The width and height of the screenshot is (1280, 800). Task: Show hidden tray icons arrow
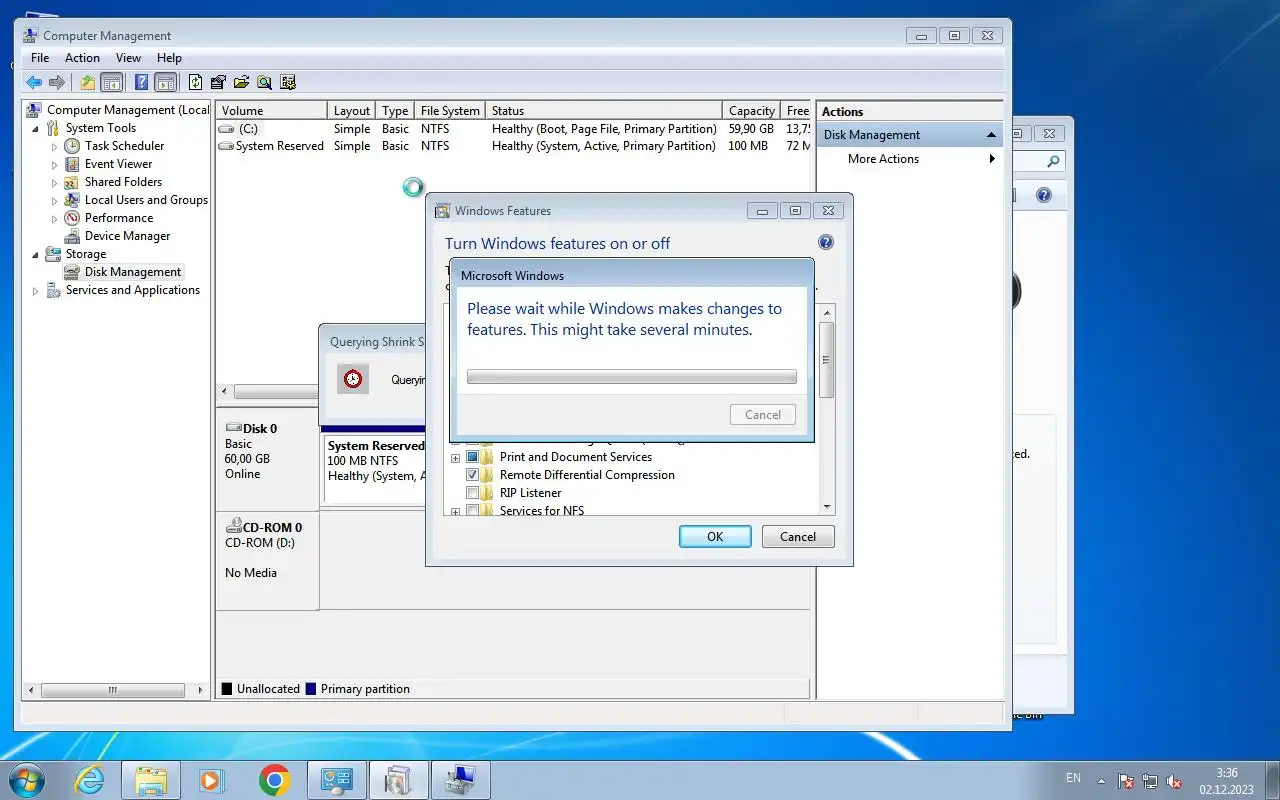click(1102, 781)
